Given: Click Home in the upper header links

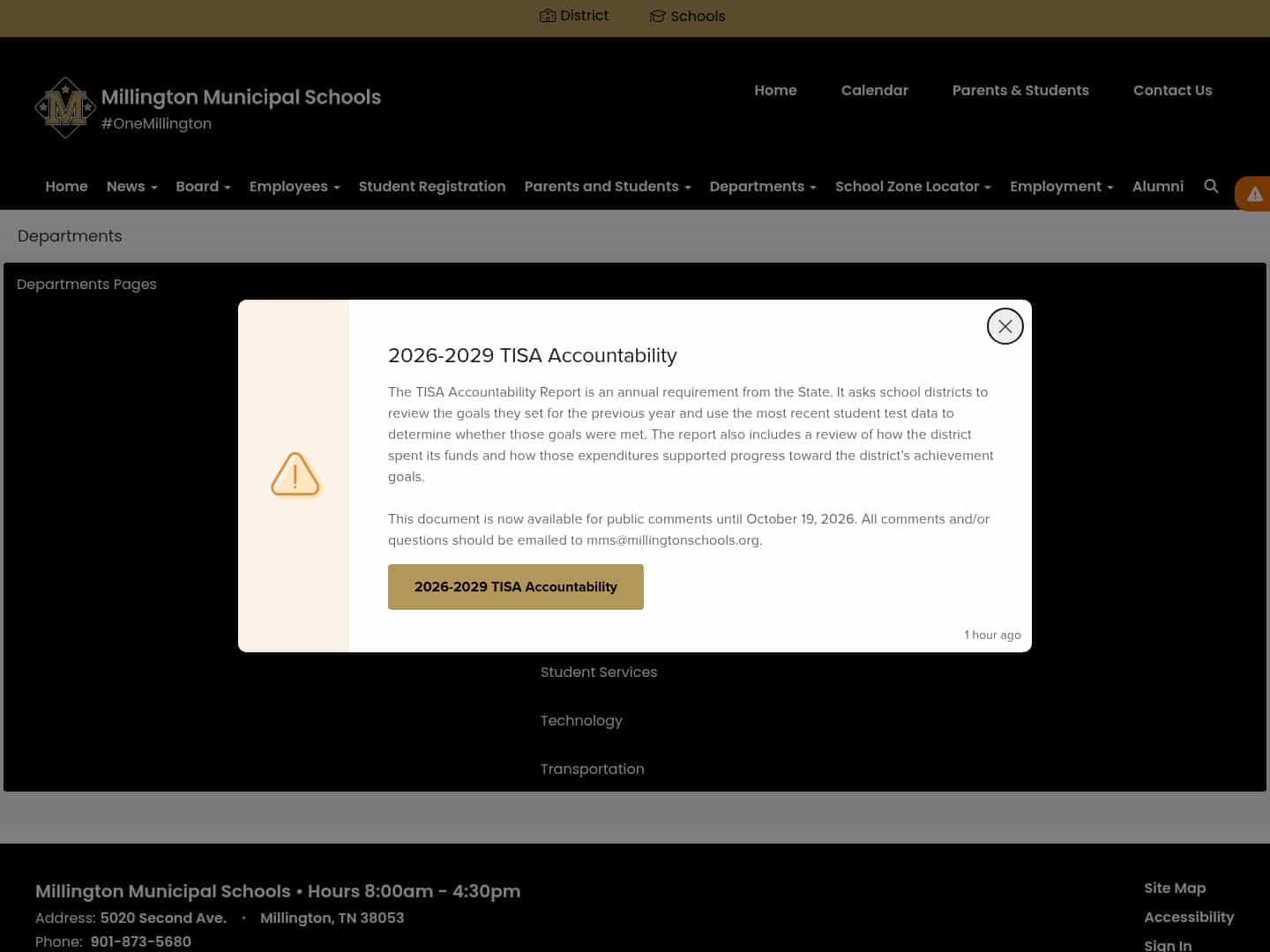Looking at the screenshot, I should pyautogui.click(x=775, y=90).
